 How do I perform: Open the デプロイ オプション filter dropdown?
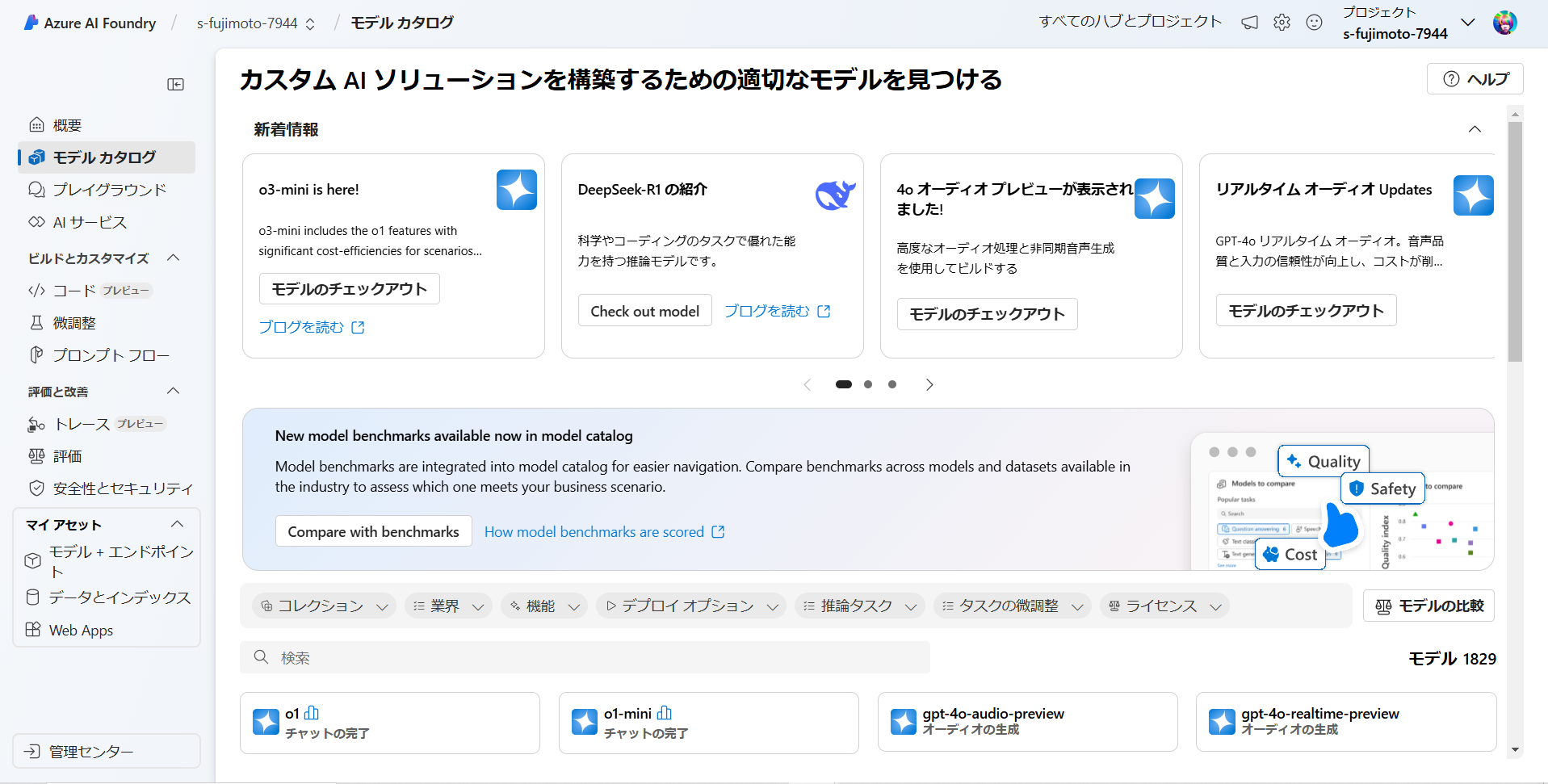pyautogui.click(x=691, y=606)
